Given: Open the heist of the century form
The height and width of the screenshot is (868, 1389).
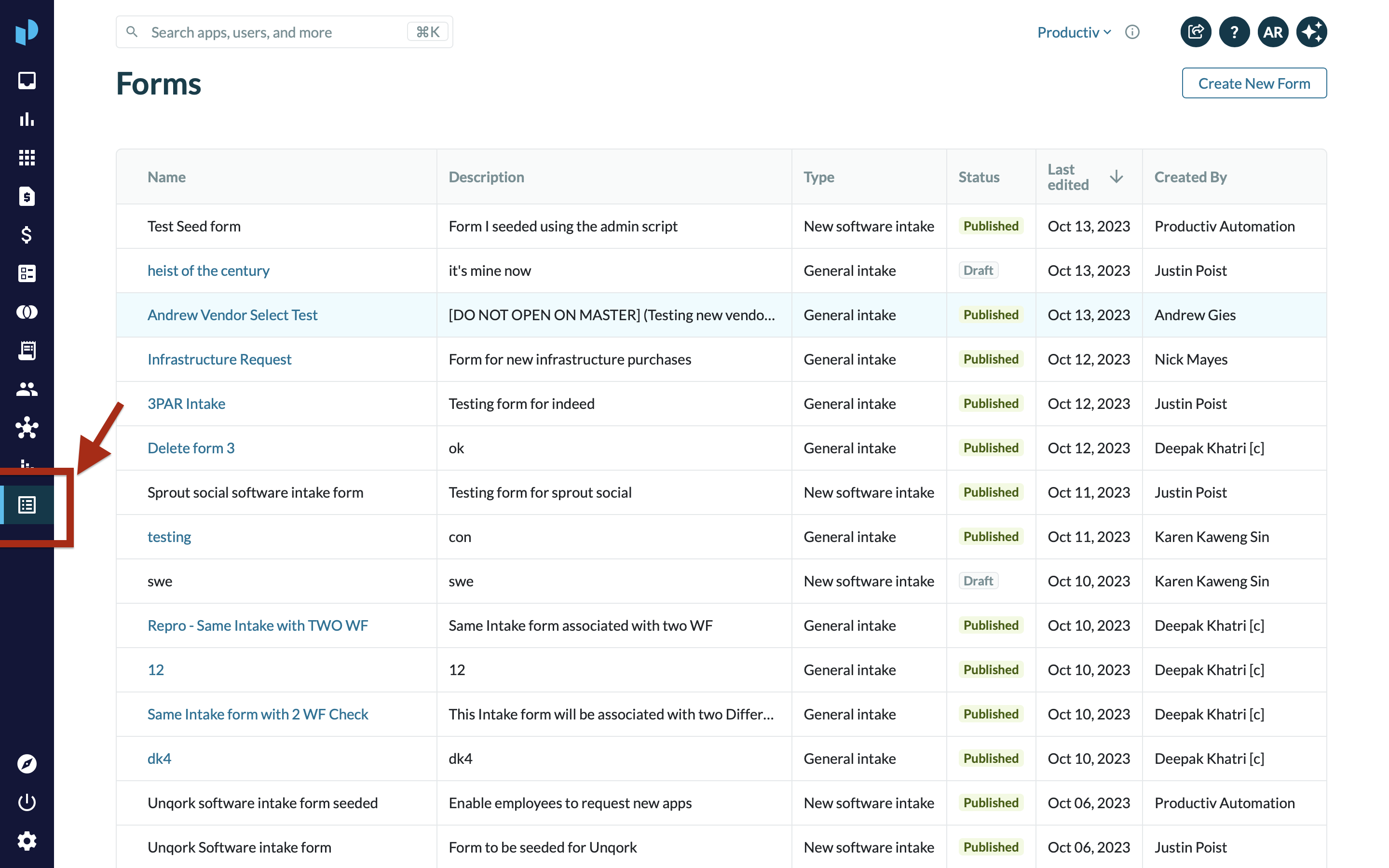Looking at the screenshot, I should point(208,271).
